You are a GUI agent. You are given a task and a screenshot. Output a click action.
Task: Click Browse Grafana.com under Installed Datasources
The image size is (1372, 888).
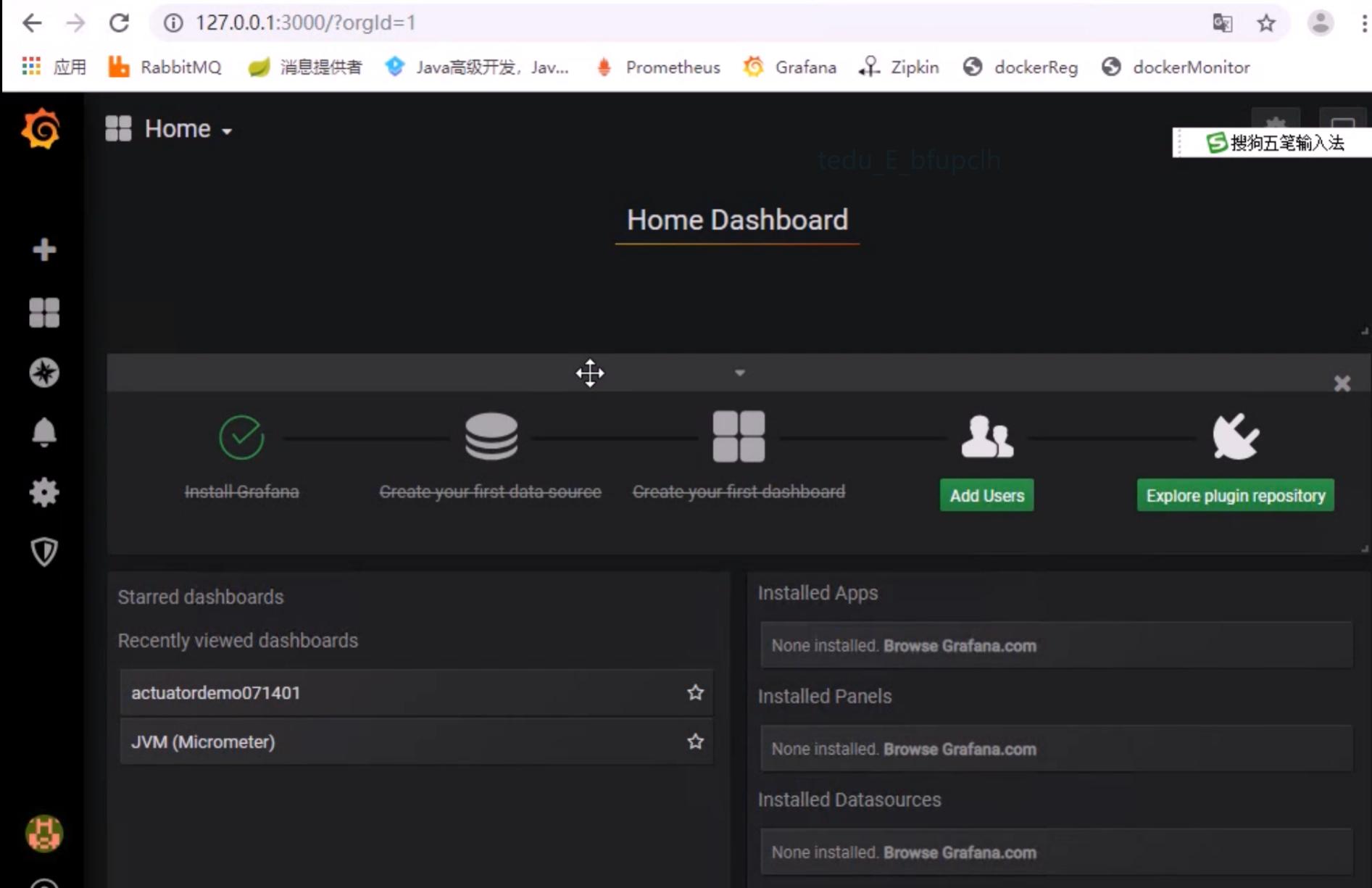pos(960,852)
